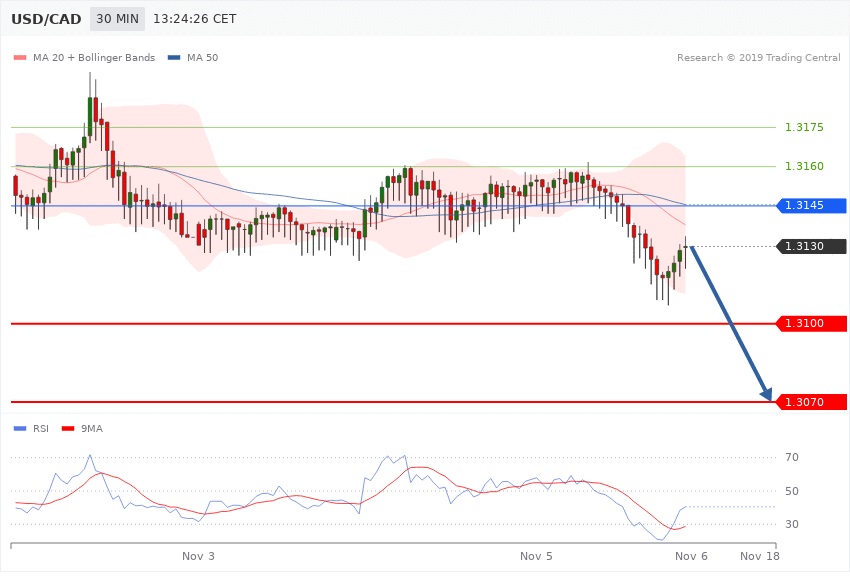Click the 1.3175 price axis label
Viewport: 850px width, 576px height.
804,128
